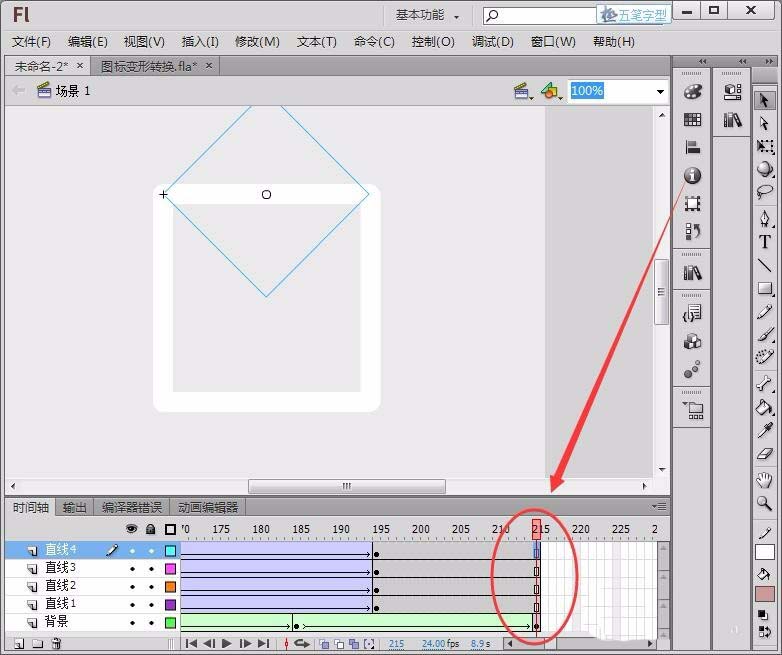Open the 控制(O) menu

pos(433,41)
